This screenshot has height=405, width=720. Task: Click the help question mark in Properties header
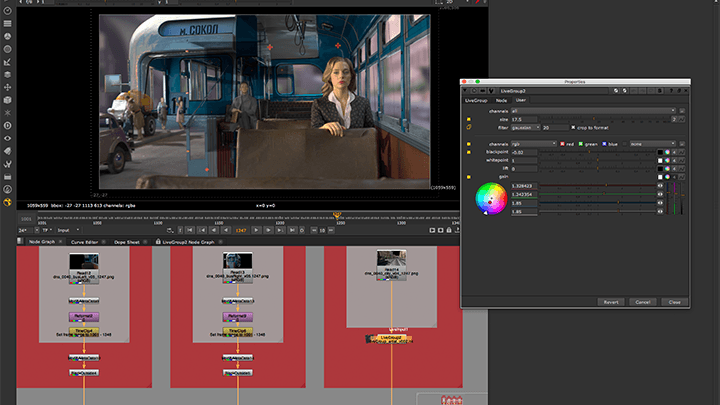coord(671,91)
